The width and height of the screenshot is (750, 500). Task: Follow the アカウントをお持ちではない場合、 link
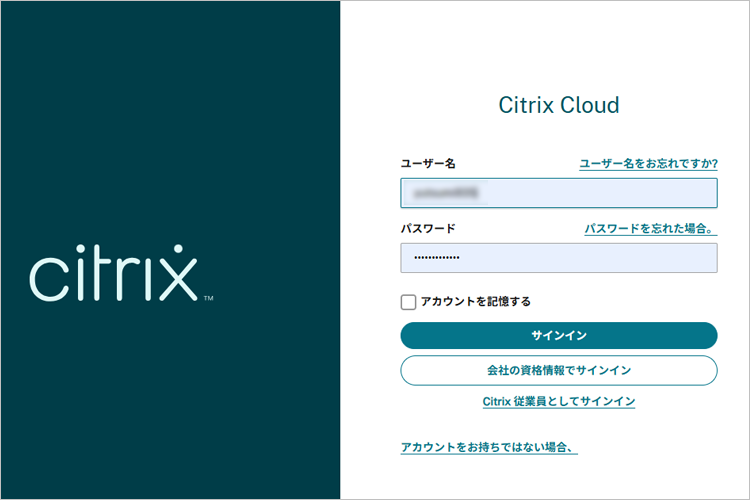[x=488, y=448]
